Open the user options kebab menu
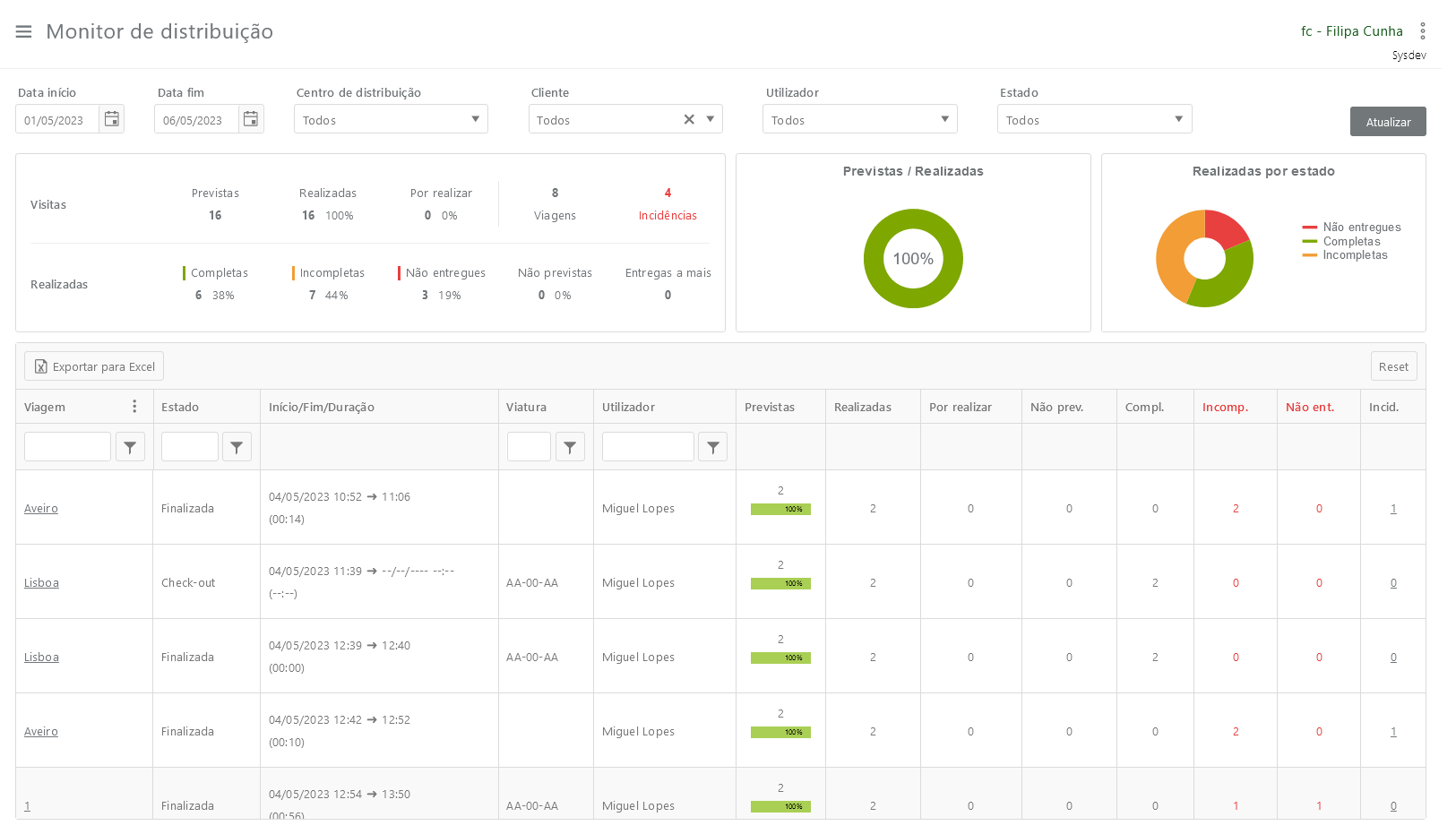This screenshot has width=1456, height=834. tap(1422, 31)
